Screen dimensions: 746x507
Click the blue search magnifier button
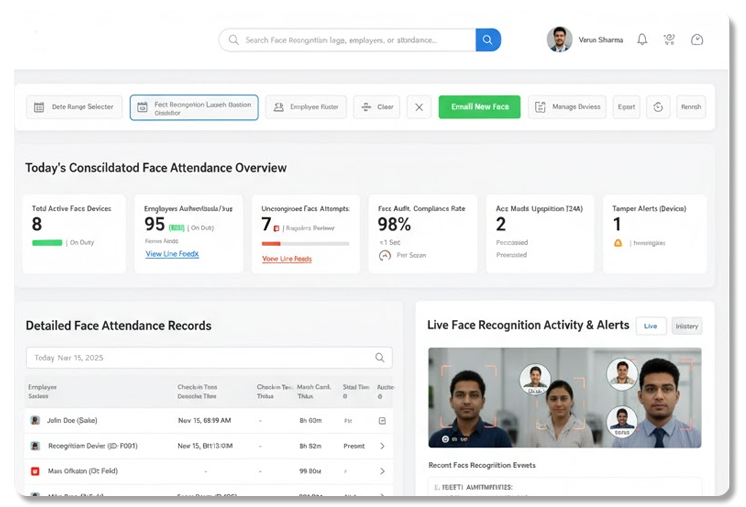pos(488,40)
